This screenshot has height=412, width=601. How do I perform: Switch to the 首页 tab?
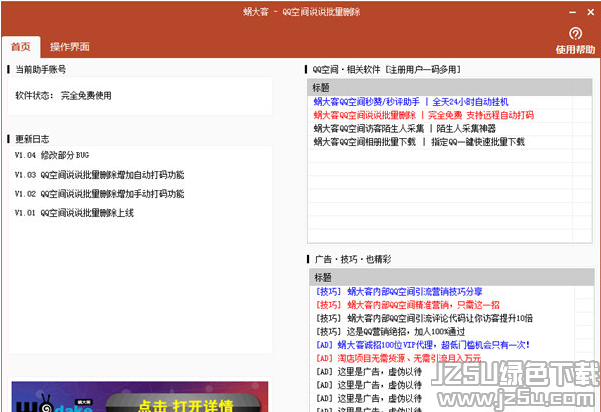point(21,47)
